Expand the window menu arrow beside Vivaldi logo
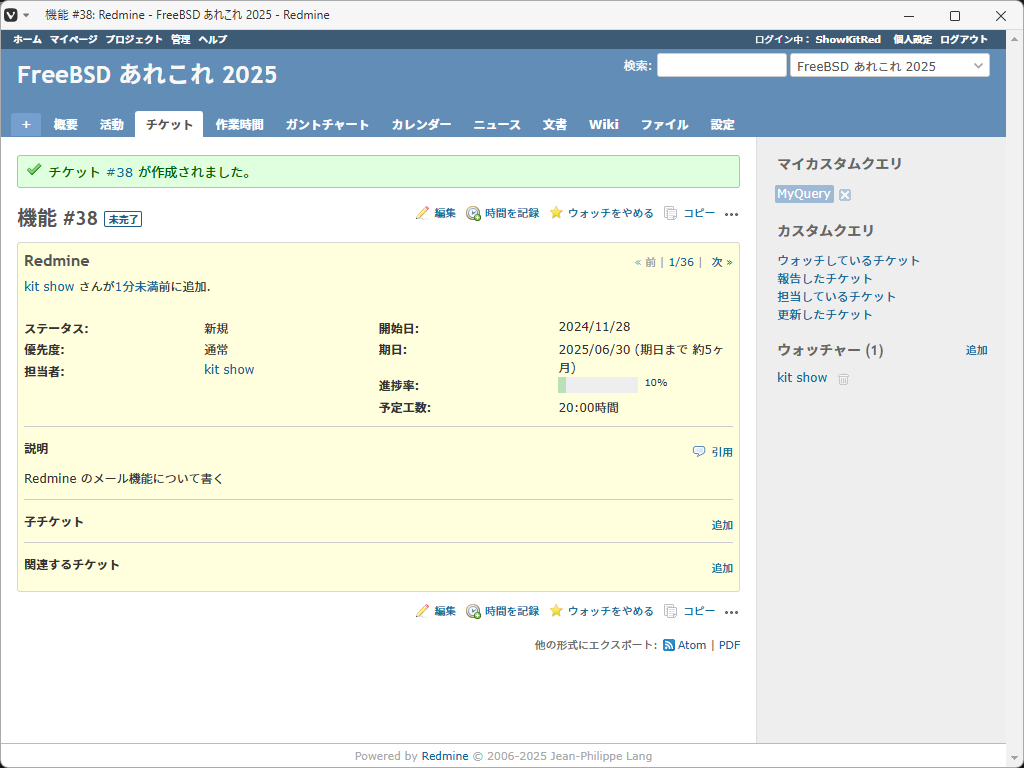The image size is (1024, 768). coord(26,15)
